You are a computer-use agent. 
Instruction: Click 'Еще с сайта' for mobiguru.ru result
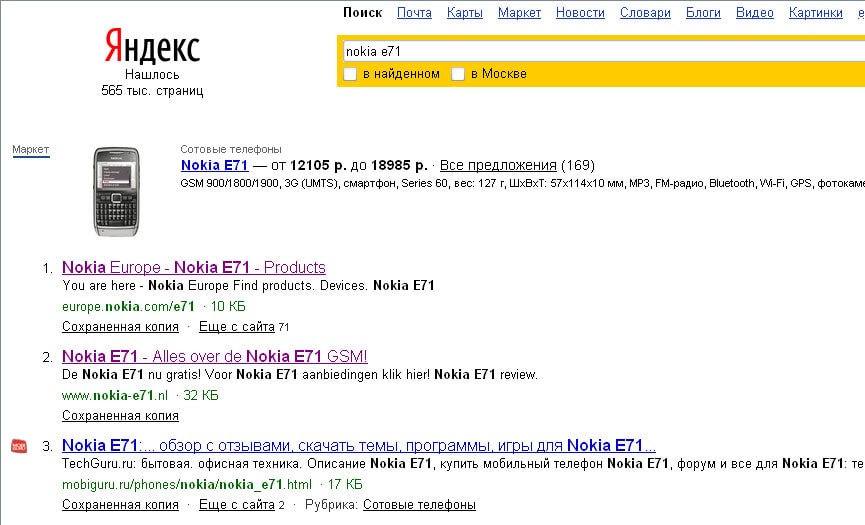237,505
